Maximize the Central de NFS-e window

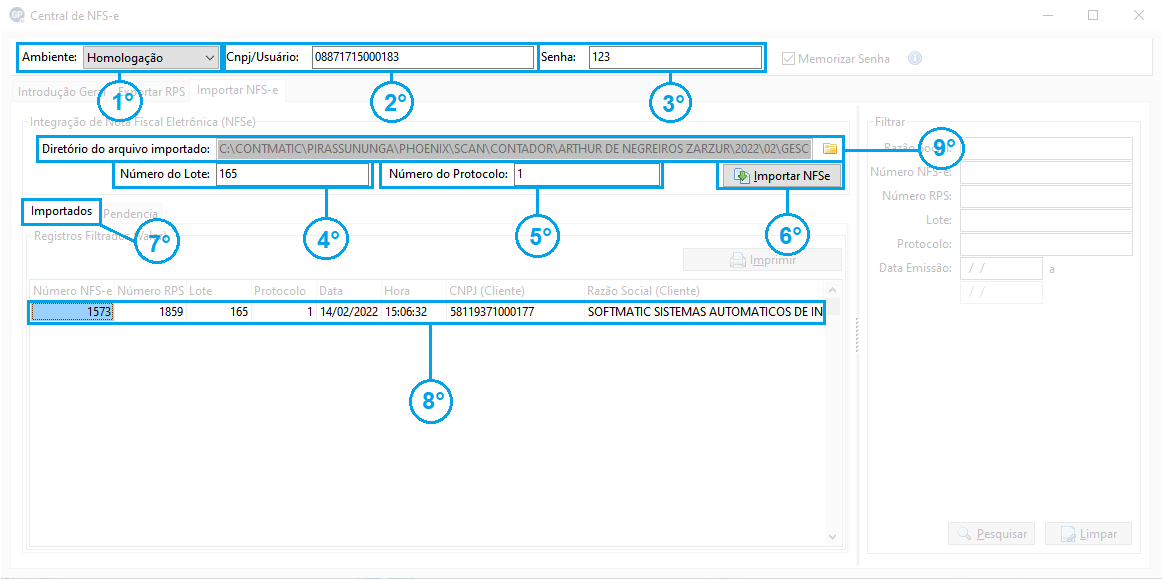tap(1093, 15)
